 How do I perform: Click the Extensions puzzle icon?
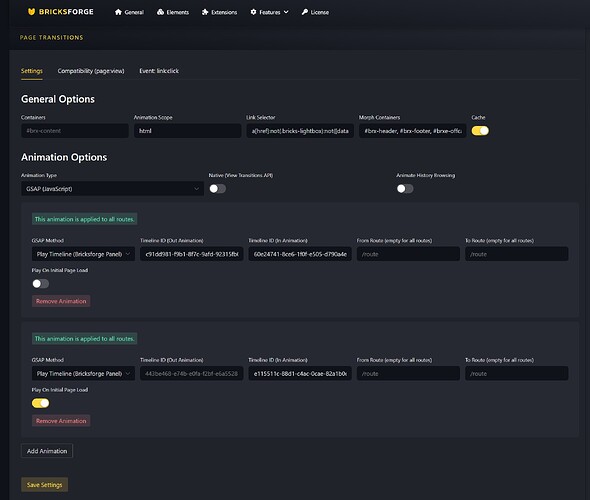(205, 12)
